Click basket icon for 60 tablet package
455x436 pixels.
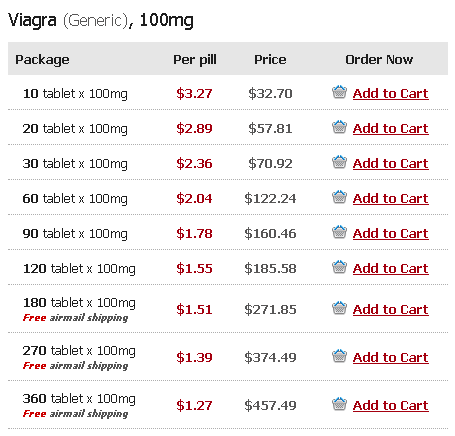click(x=339, y=197)
